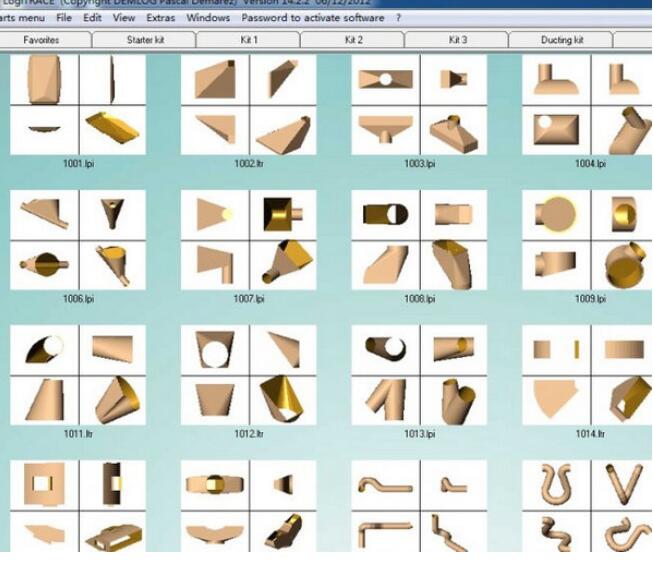Click the 1013.lpi file label

tap(420, 434)
